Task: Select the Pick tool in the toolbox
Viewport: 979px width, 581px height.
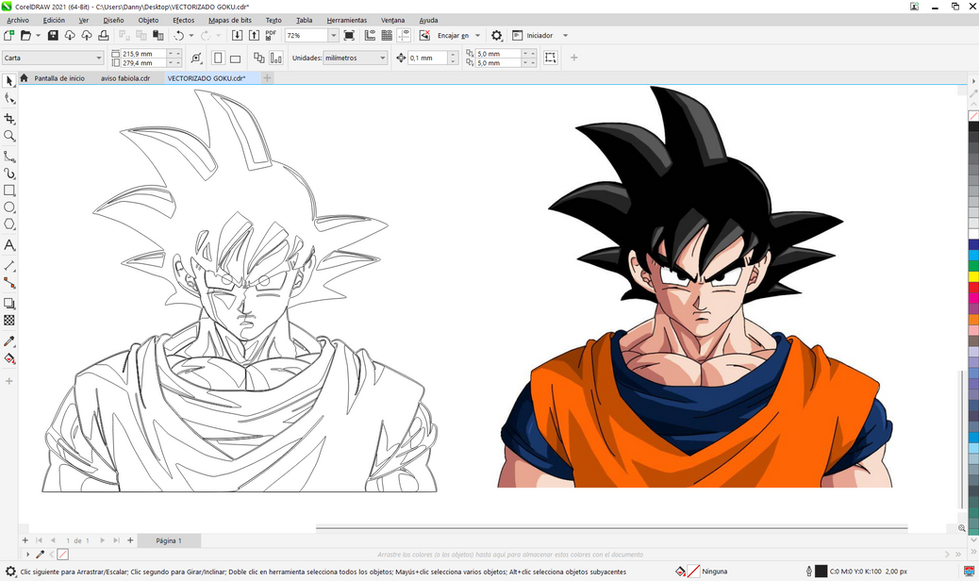Action: (9, 81)
